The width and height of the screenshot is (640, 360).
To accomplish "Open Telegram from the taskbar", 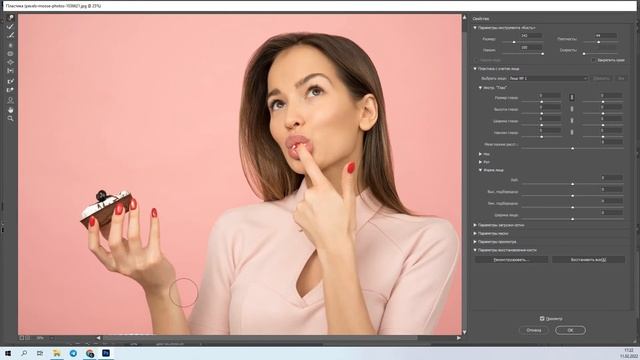I will 73,353.
